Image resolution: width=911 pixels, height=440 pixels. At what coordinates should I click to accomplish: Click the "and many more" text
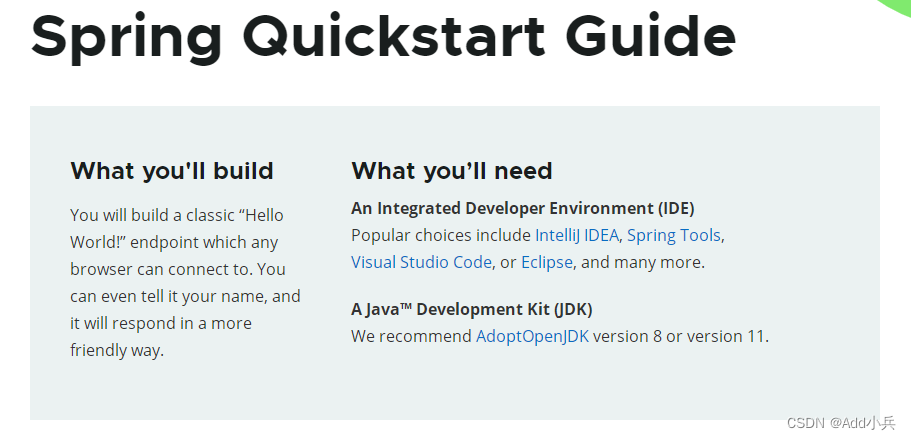pos(640,263)
